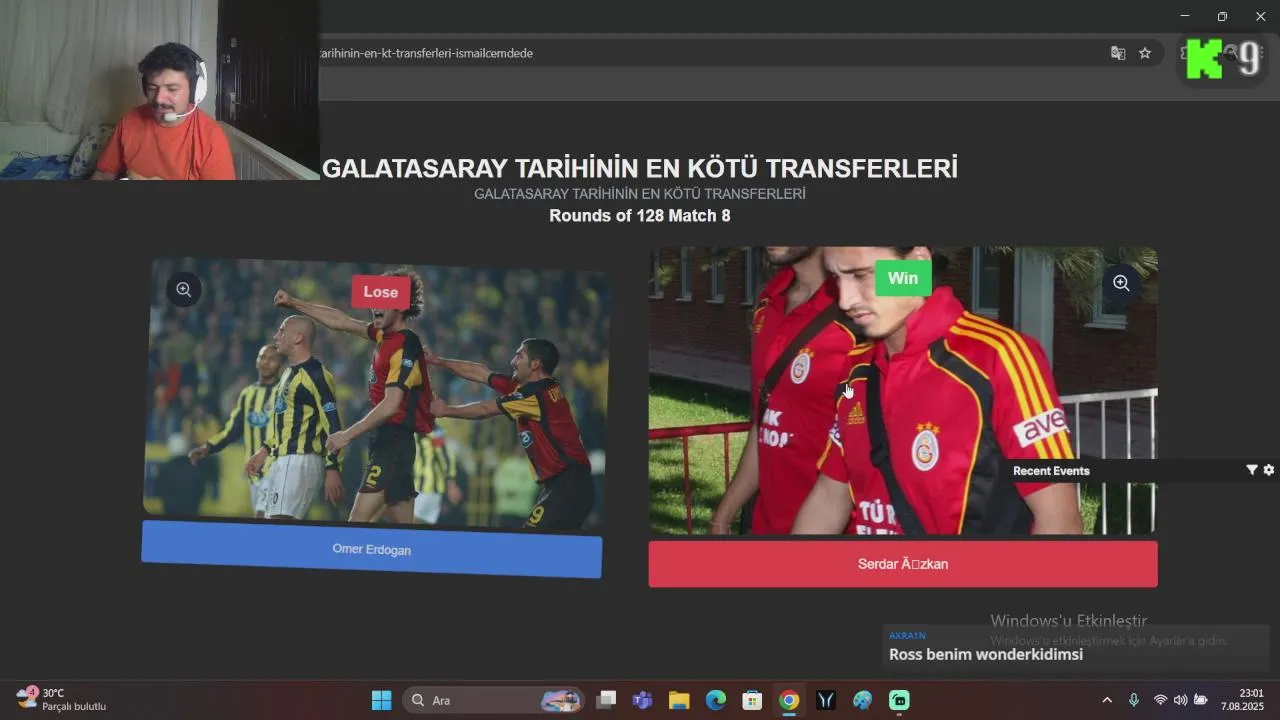The width and height of the screenshot is (1280, 720).
Task: Zoom into Serdar Özkan's photo with the magnifier
Action: coord(1121,283)
